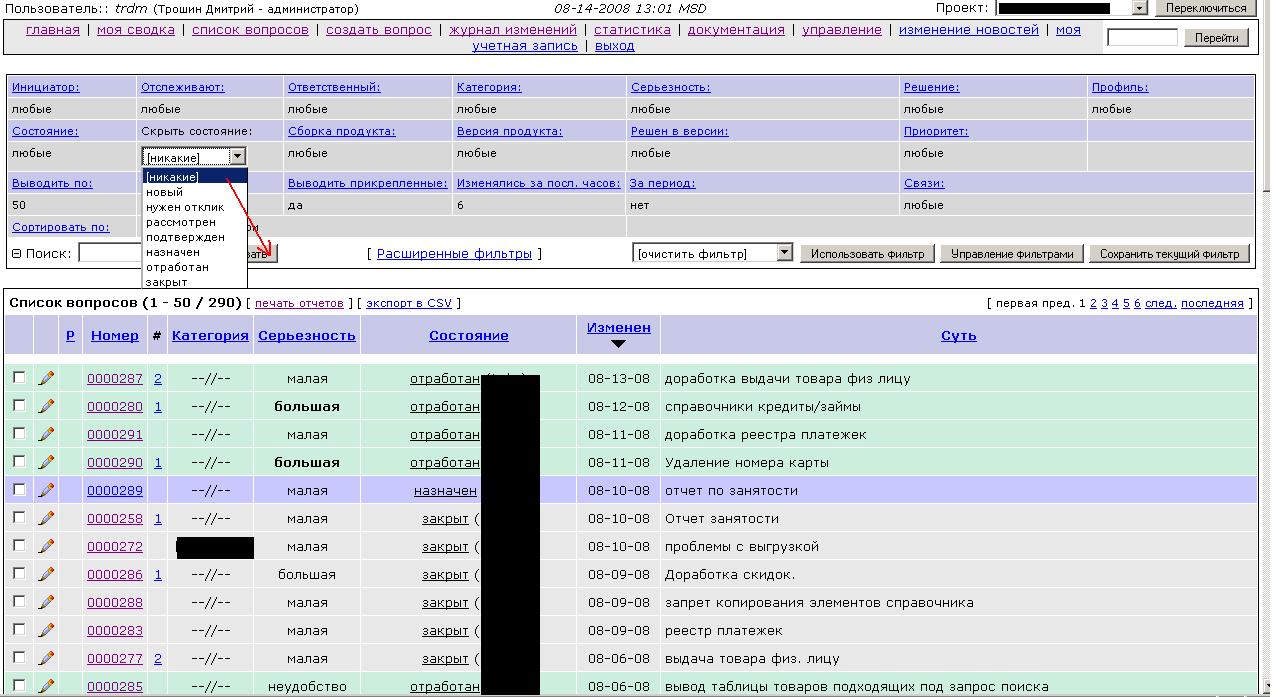Open the Проект dropdown at top right

(1139, 8)
